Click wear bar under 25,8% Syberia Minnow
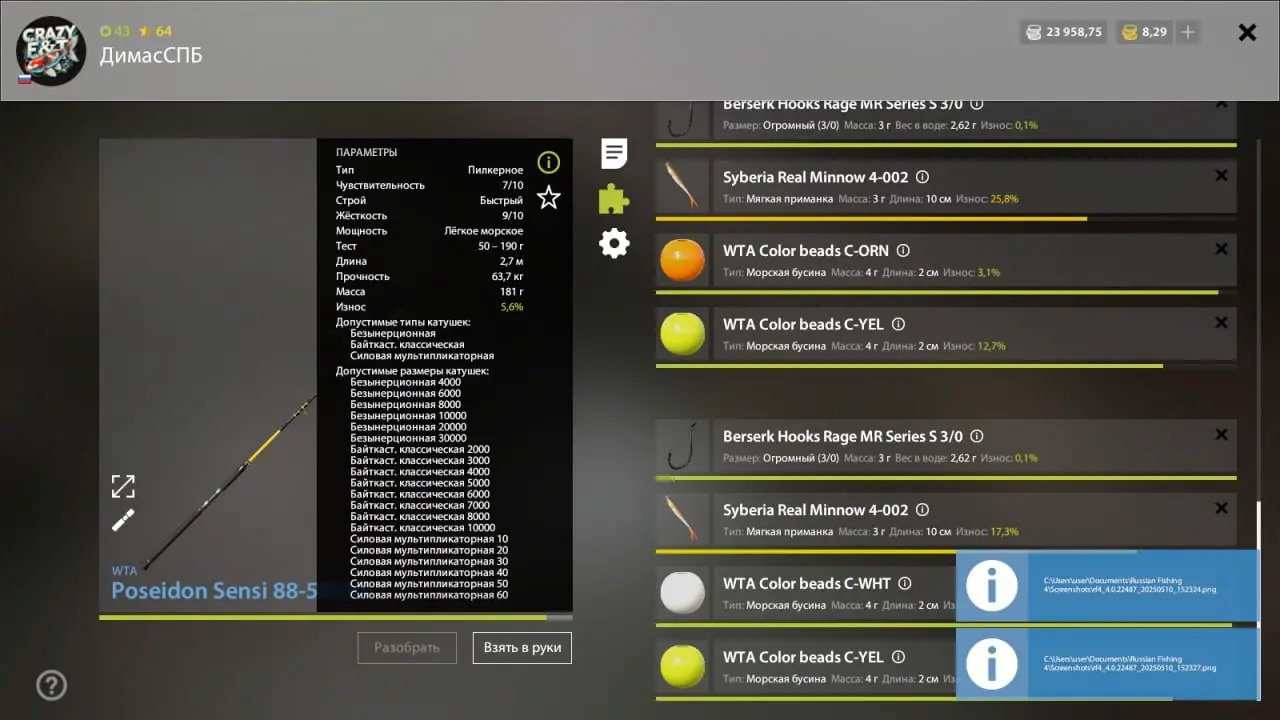 pos(946,218)
